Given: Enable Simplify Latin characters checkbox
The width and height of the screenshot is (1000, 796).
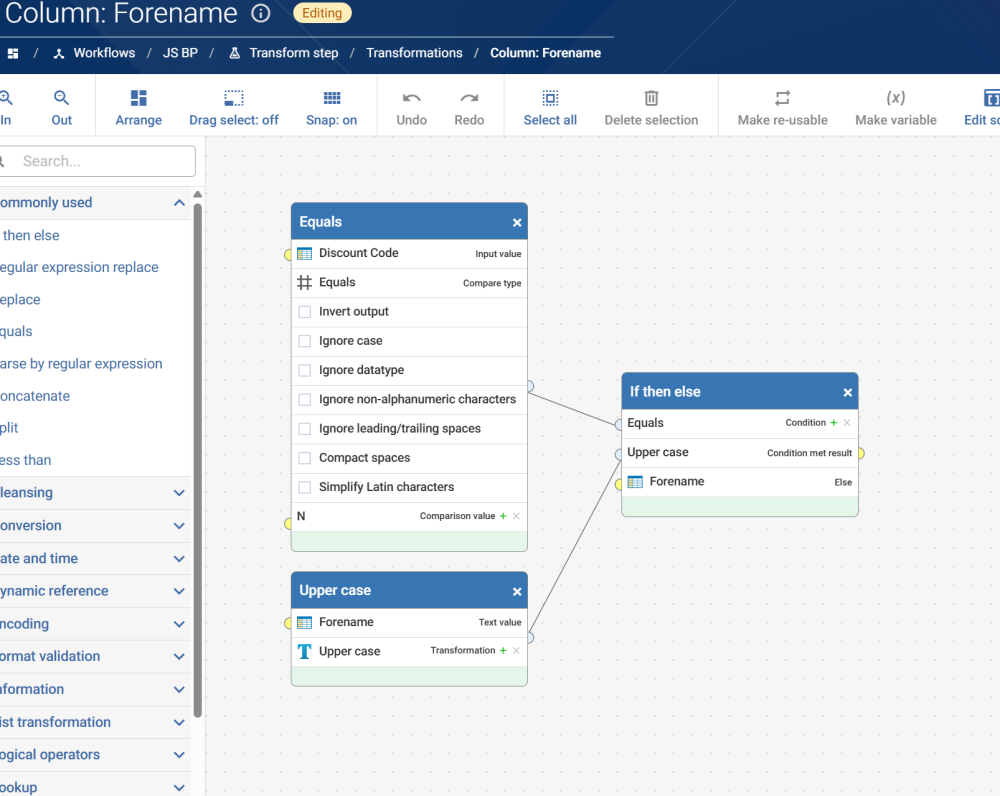Looking at the screenshot, I should point(305,487).
